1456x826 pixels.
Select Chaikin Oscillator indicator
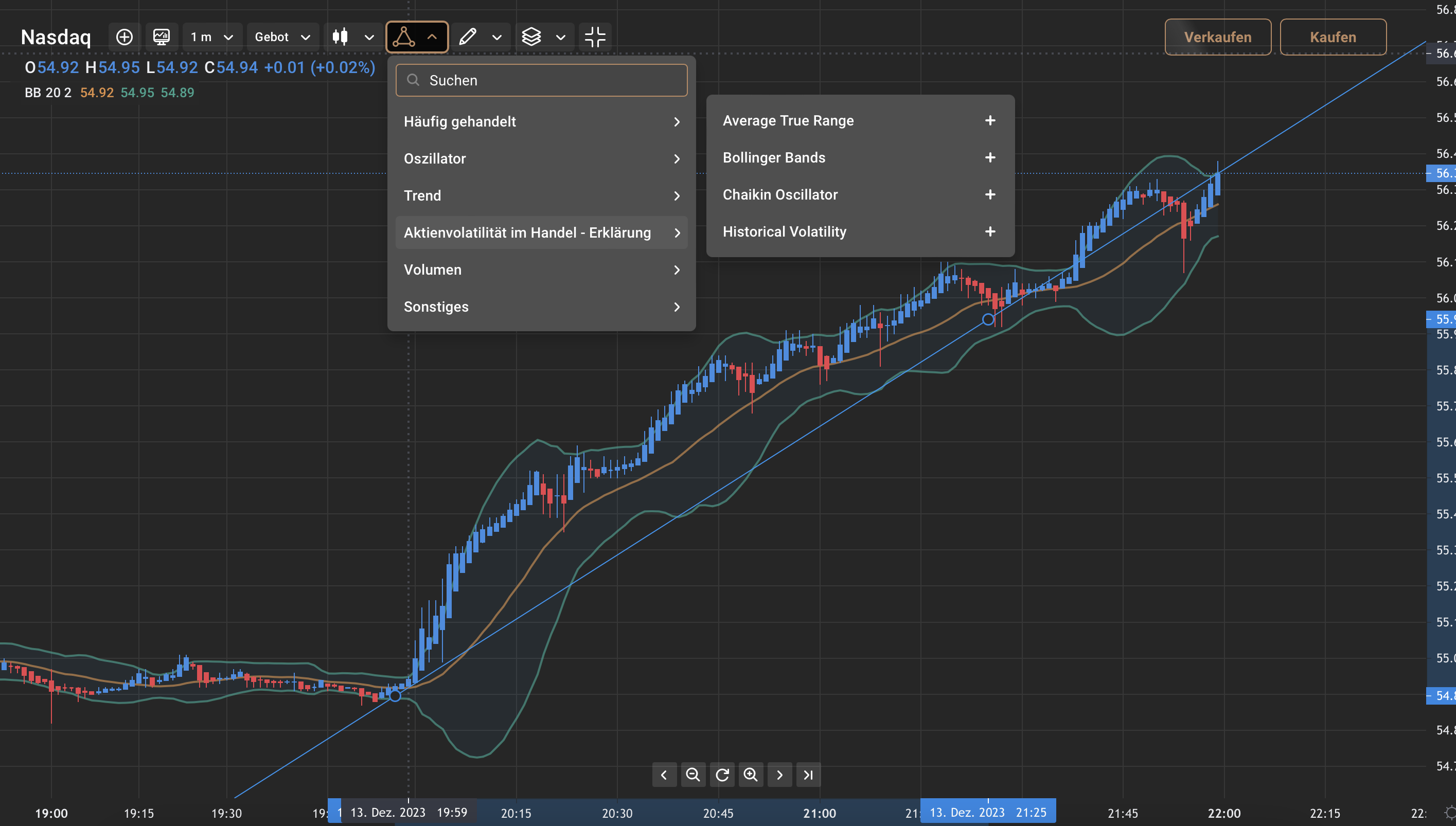pos(780,194)
